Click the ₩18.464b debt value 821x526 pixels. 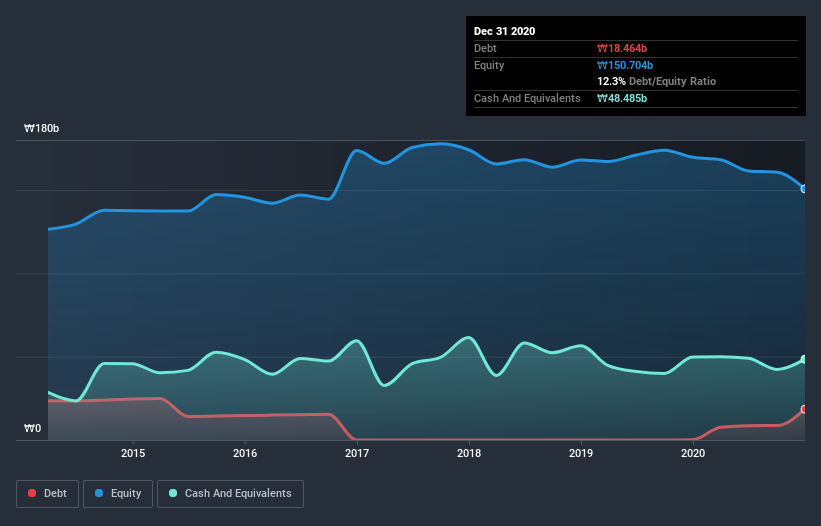(622, 48)
